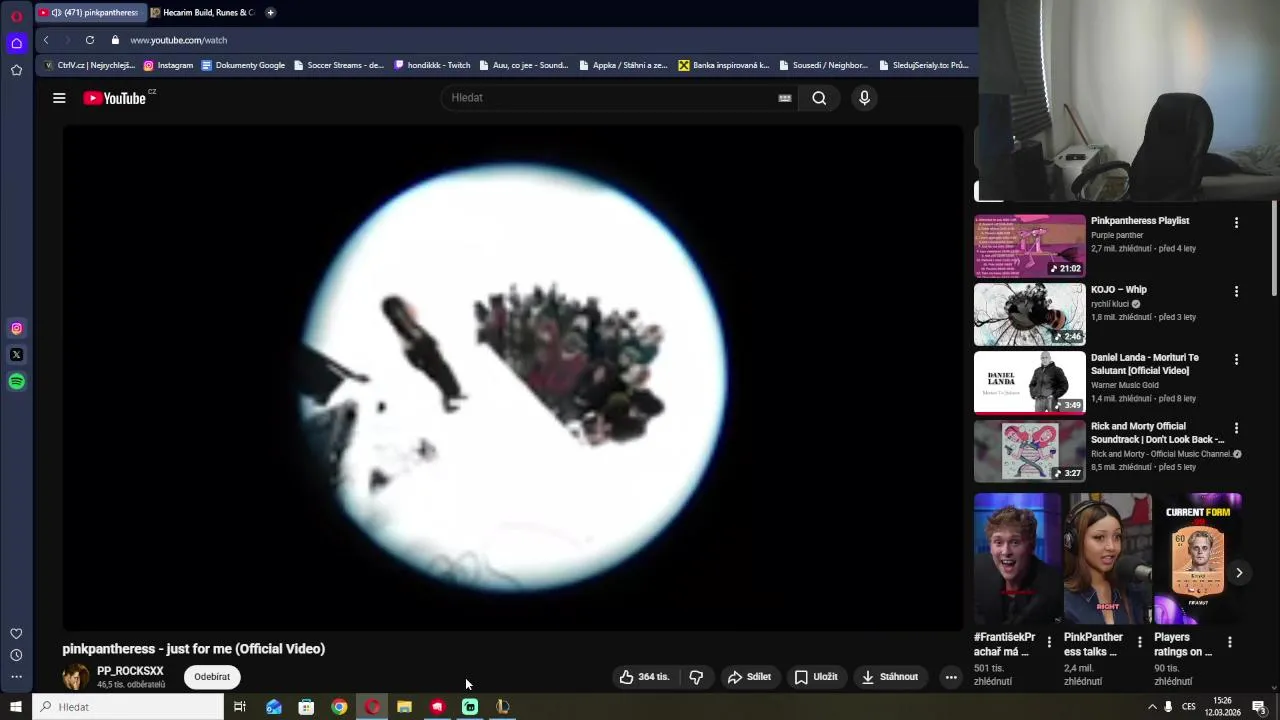The width and height of the screenshot is (1280, 720).
Task: Download the video with Stáhnout button
Action: (890, 677)
